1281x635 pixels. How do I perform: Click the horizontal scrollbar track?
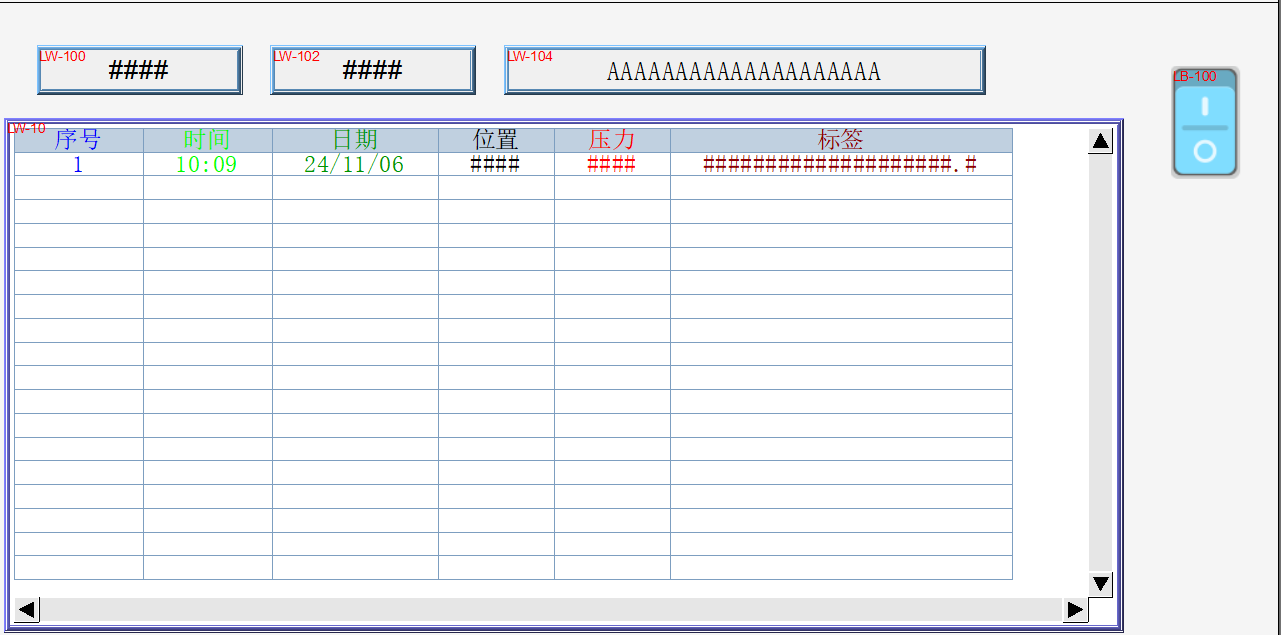tap(550, 609)
